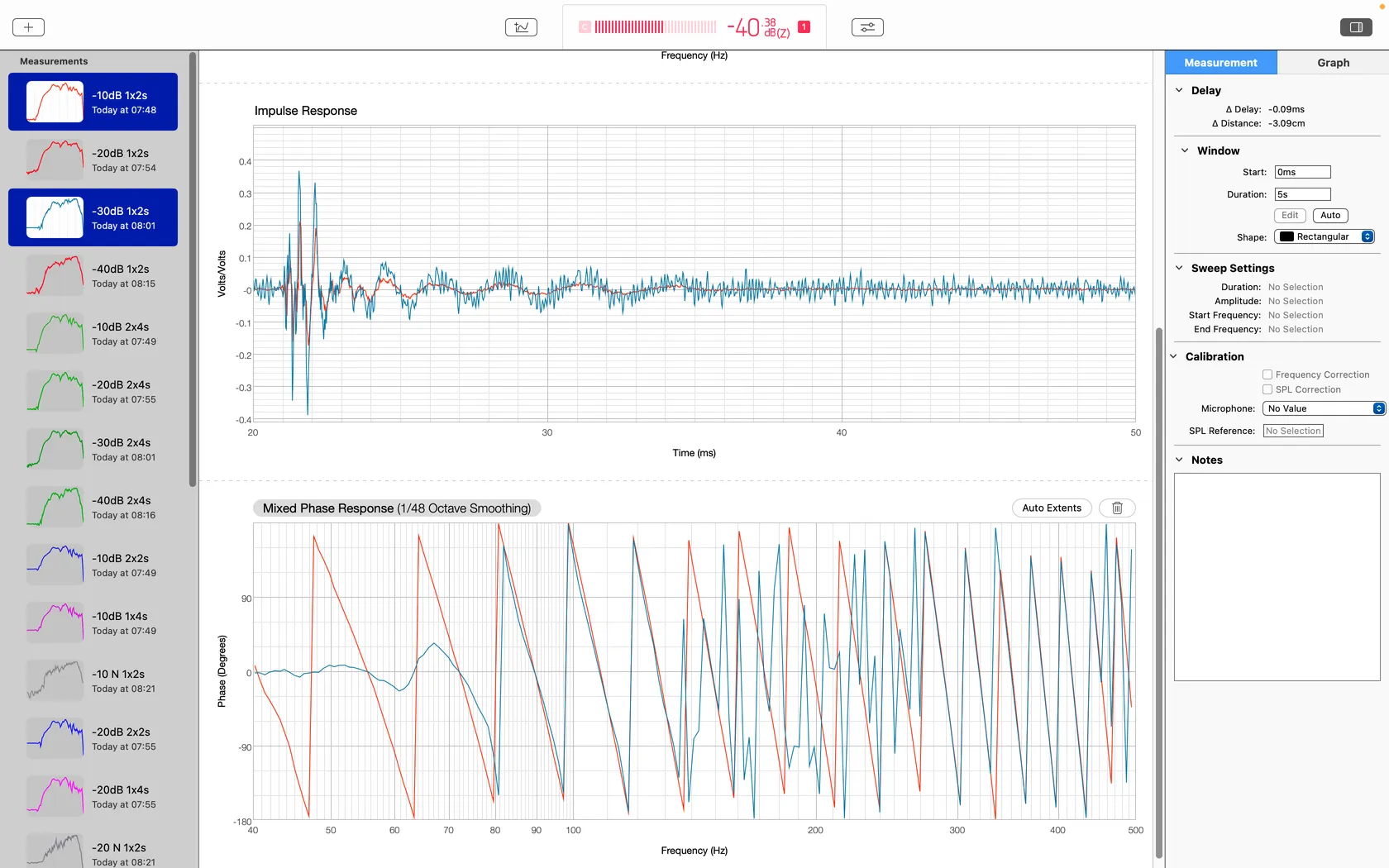Enable the SPL Correction checkbox
Image resolution: width=1389 pixels, height=868 pixels.
click(x=1267, y=389)
